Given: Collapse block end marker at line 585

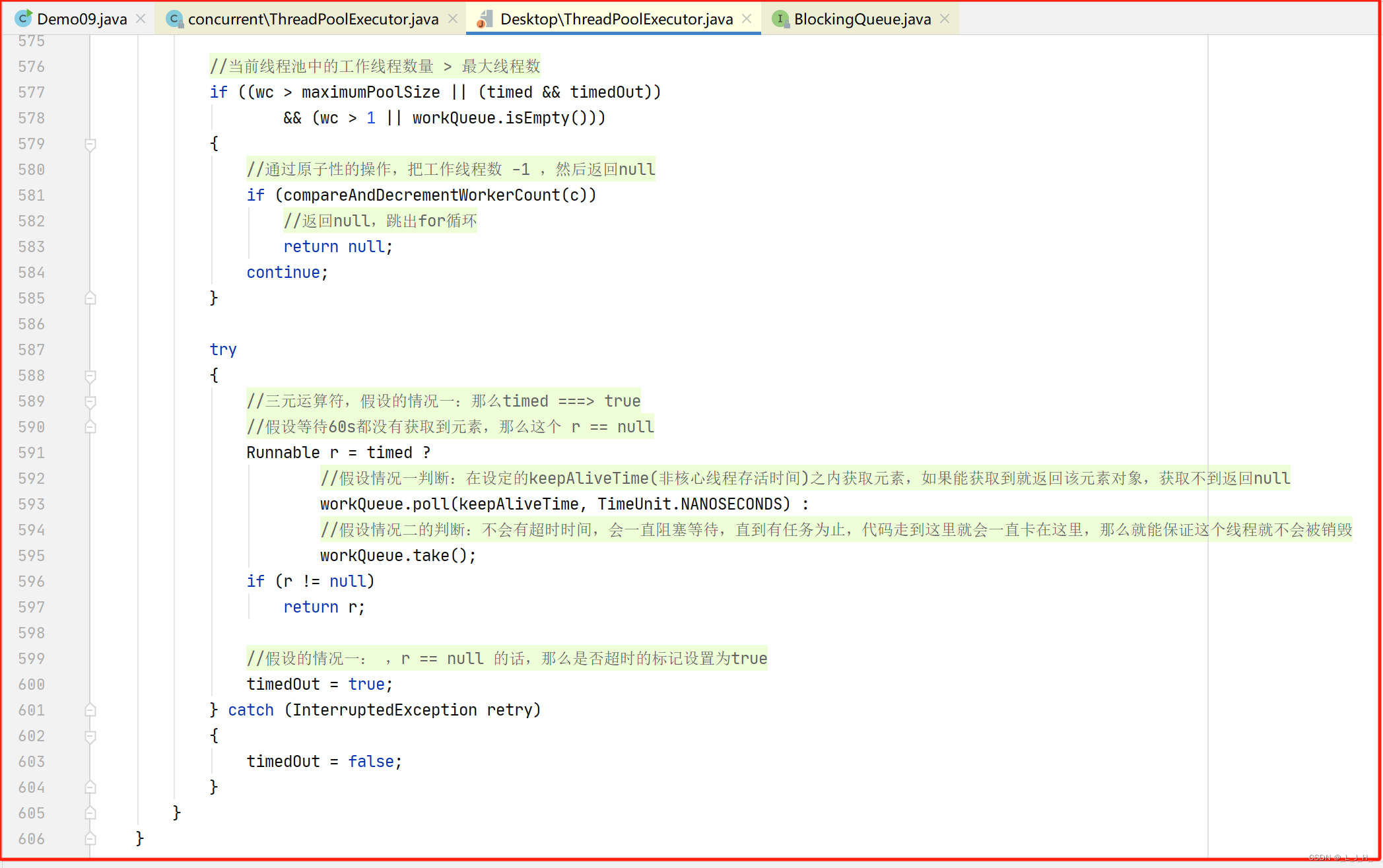Looking at the screenshot, I should (90, 298).
